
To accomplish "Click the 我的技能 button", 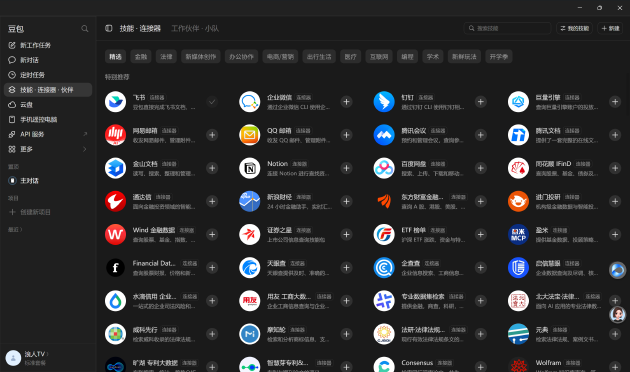I will (x=574, y=29).
